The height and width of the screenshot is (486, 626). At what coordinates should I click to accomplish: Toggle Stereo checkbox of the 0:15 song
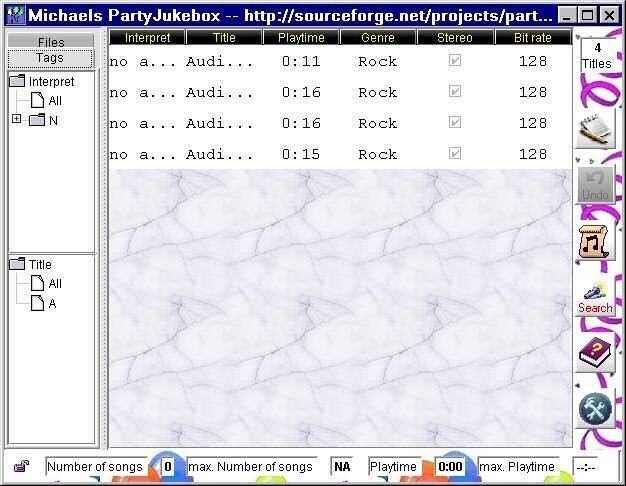(455, 153)
